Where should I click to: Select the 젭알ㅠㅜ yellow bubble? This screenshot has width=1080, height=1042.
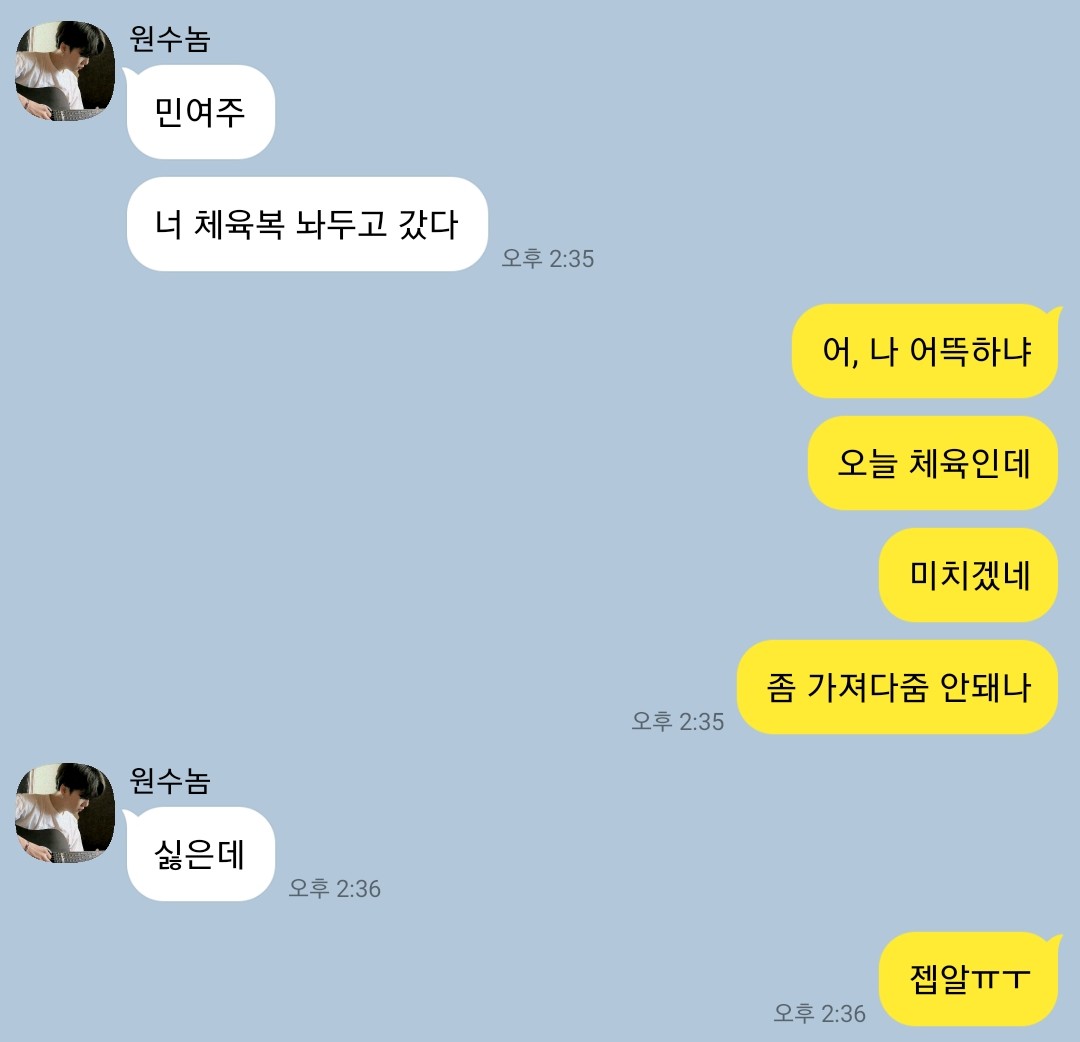pyautogui.click(x=968, y=979)
